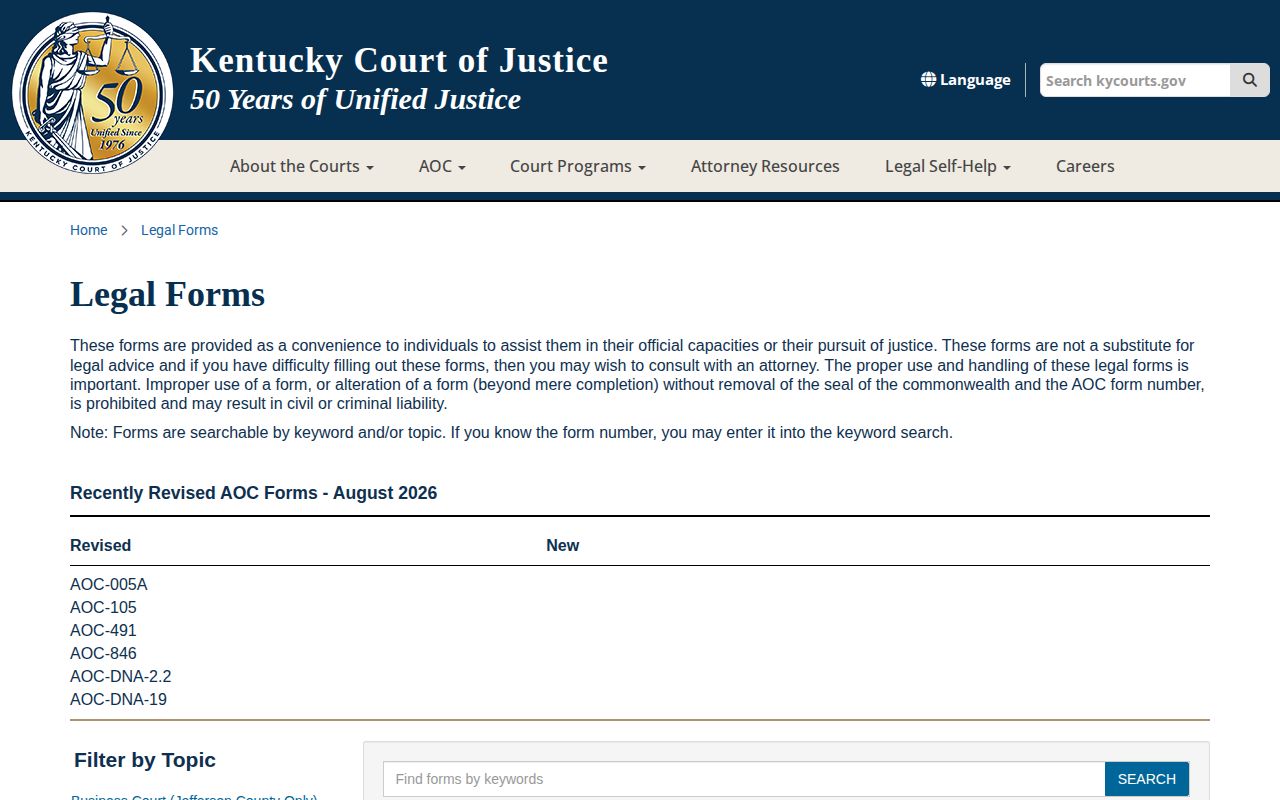Open the Court Programs dropdown
1280x800 pixels.
(577, 166)
